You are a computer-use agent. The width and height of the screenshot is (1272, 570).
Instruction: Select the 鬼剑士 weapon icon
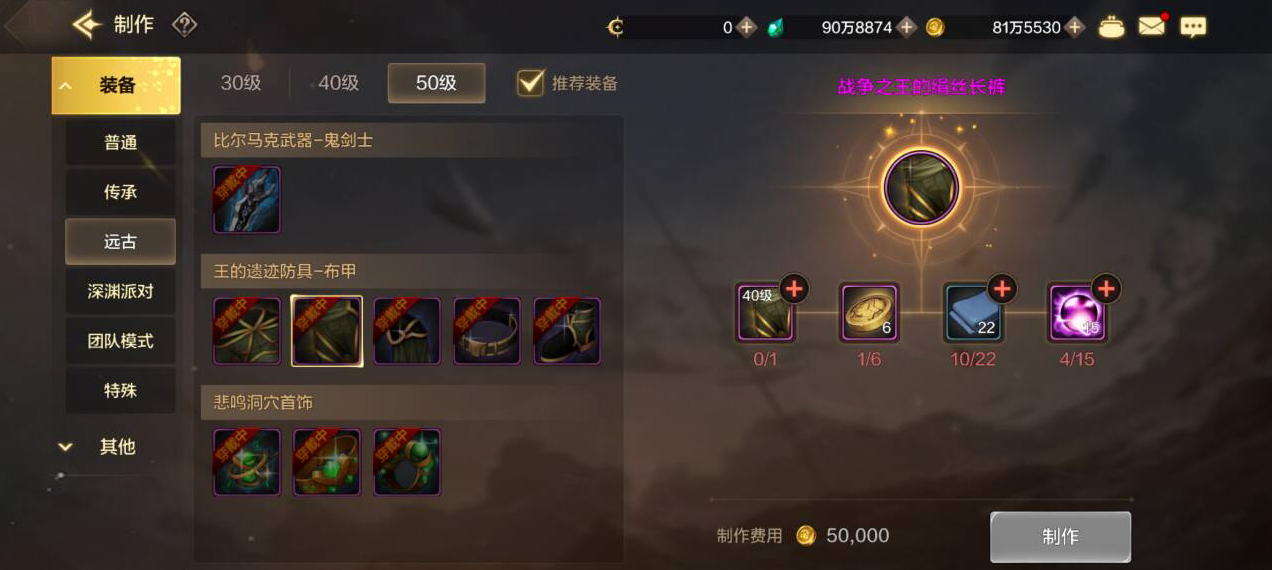[x=247, y=200]
